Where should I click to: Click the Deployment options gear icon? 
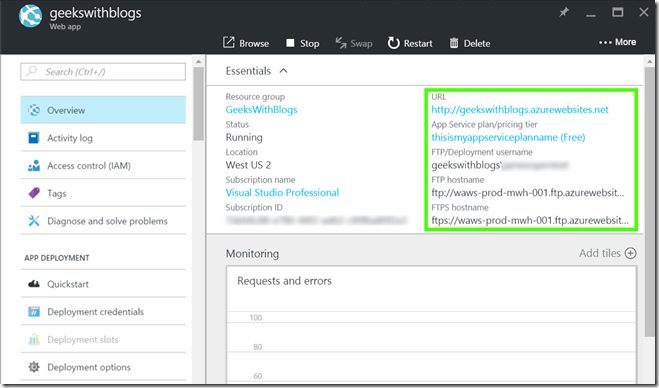[x=34, y=367]
